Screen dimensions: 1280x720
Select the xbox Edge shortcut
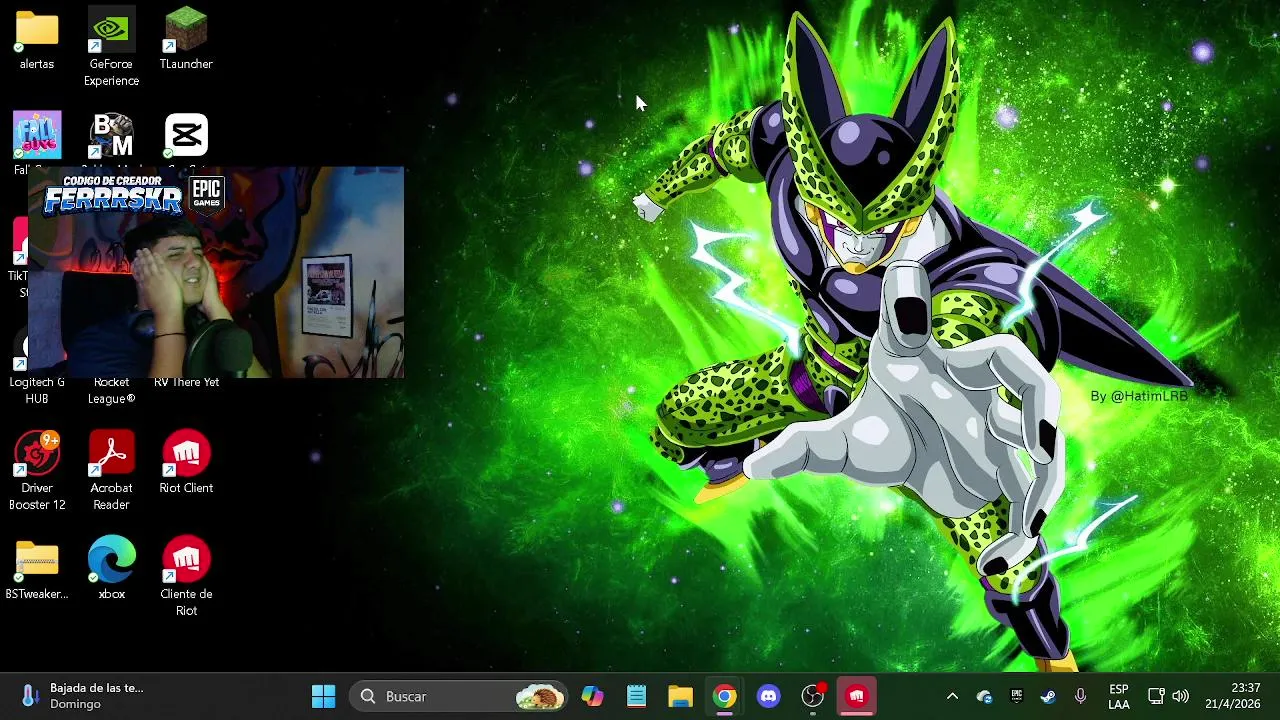click(x=111, y=569)
